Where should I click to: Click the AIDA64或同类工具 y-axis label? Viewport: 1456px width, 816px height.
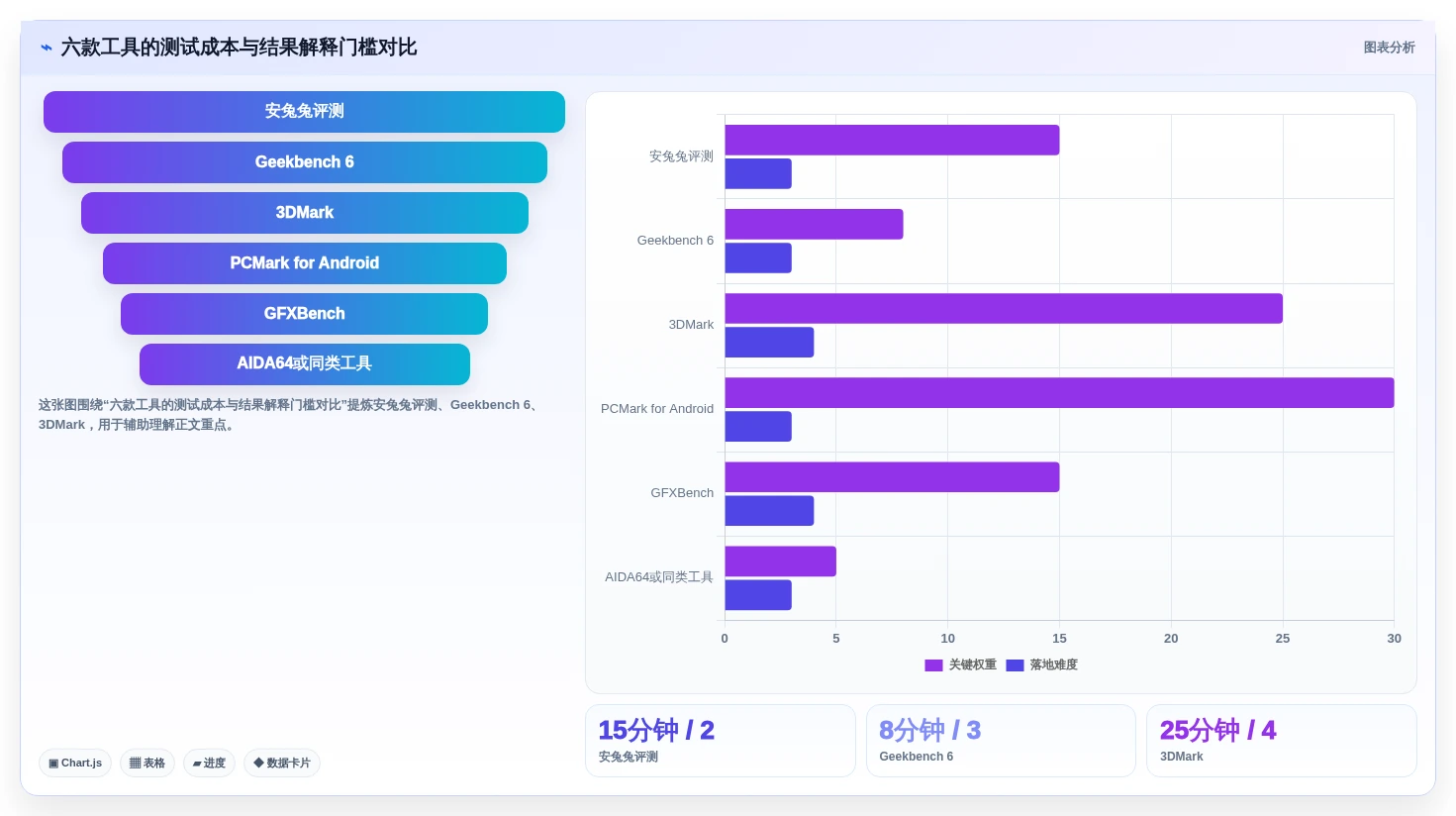click(659, 577)
